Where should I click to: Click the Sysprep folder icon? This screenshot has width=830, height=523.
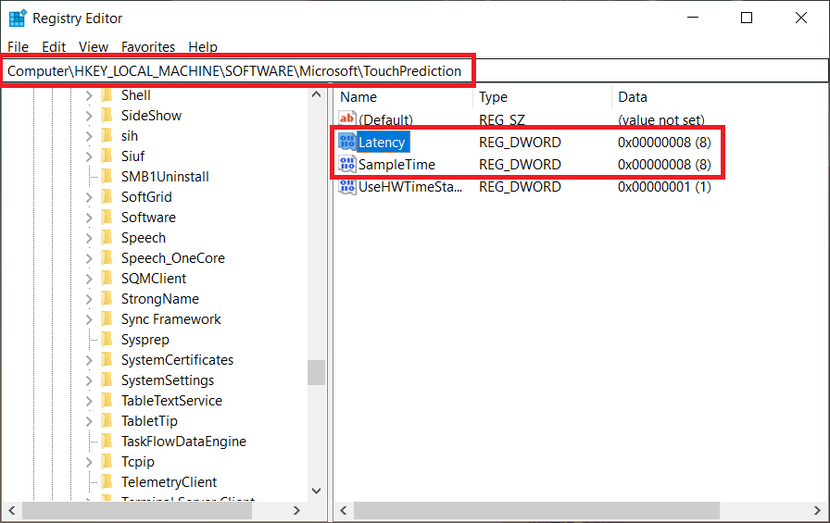tap(107, 339)
